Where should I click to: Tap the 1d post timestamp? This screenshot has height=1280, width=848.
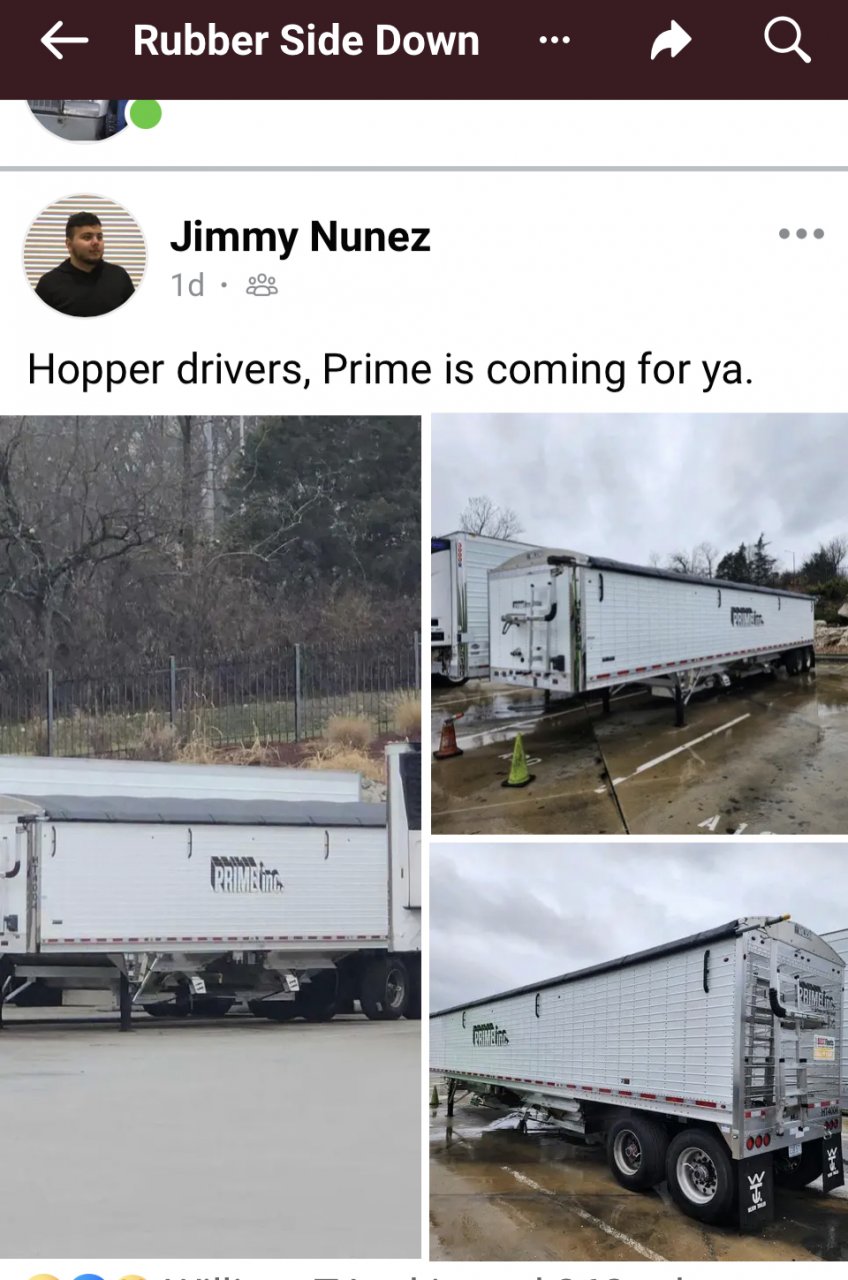[x=188, y=286]
